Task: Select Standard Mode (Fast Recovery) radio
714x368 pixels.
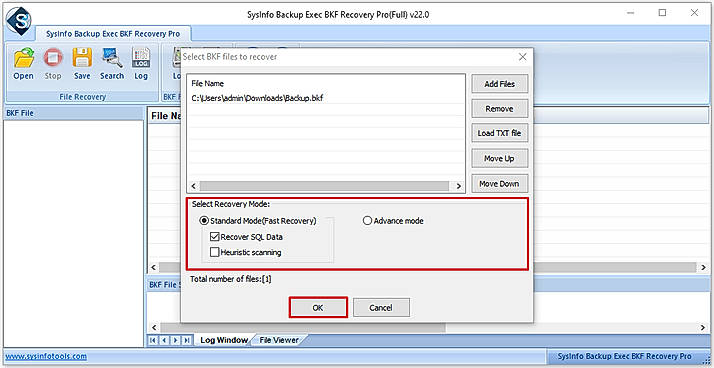Action: [x=204, y=221]
